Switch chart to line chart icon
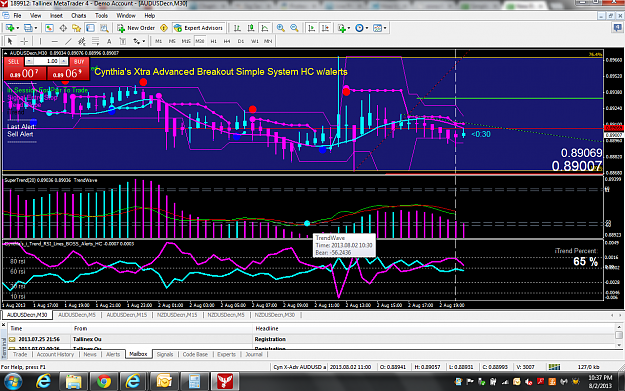 (265, 28)
